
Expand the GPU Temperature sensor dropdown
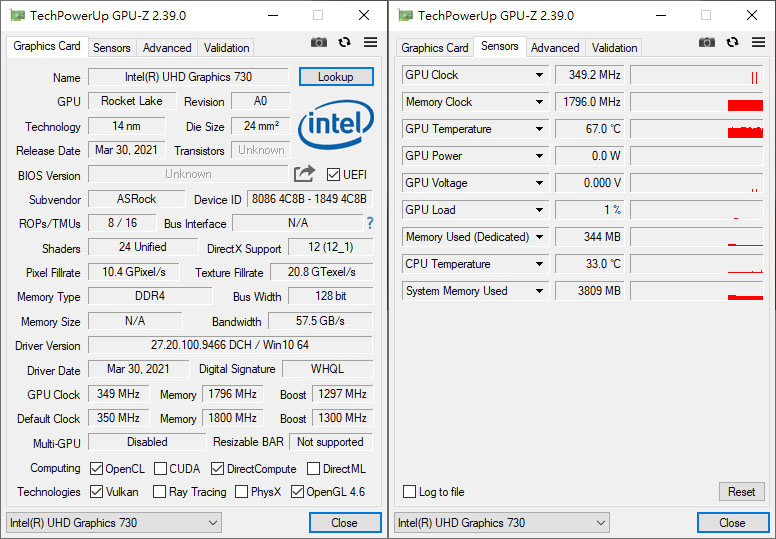[x=539, y=129]
